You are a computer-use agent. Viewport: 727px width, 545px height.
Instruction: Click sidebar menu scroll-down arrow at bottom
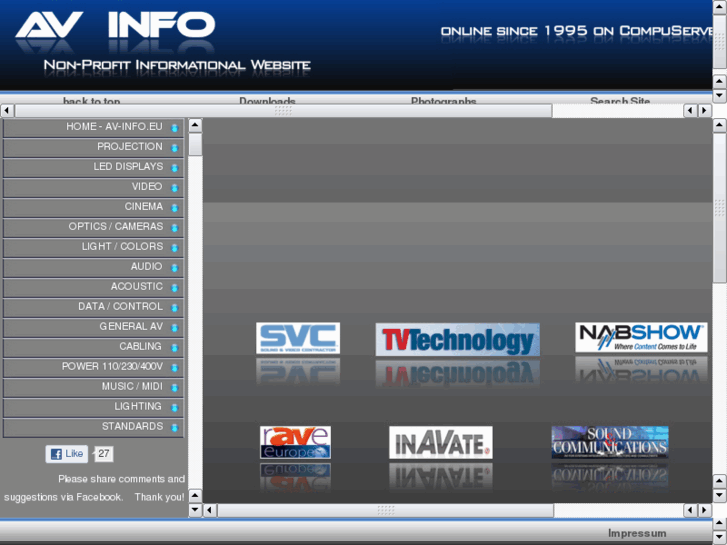point(195,510)
